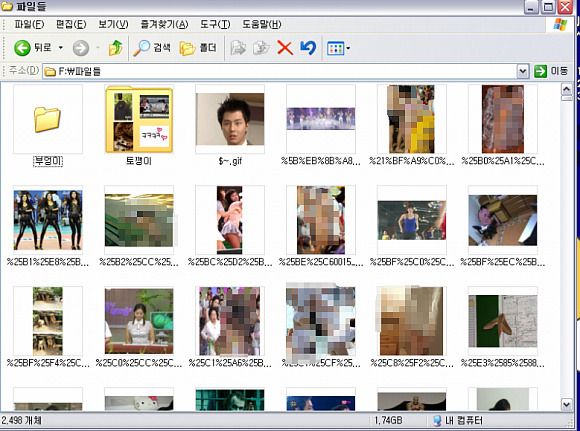Click the 이동 (Go) button
This screenshot has height=431, width=580.
coord(551,71)
